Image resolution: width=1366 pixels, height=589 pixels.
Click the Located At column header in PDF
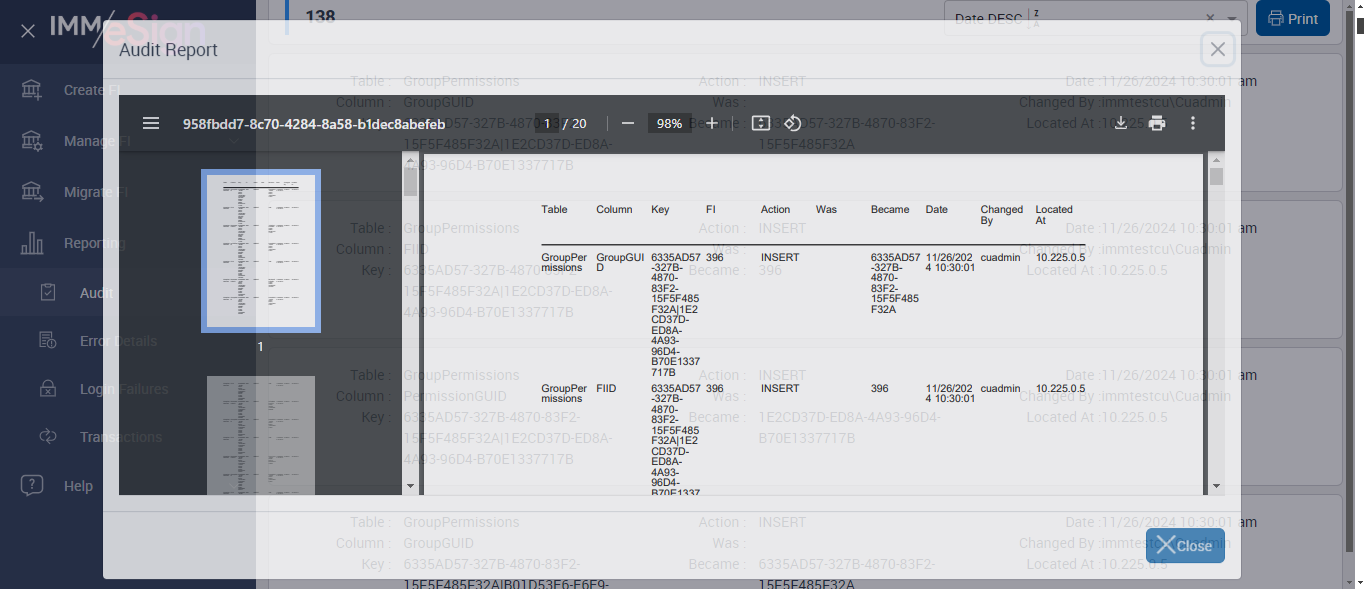coord(1054,215)
